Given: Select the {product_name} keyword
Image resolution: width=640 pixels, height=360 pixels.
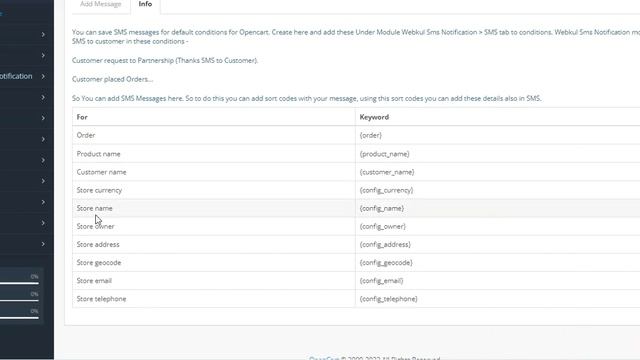Looking at the screenshot, I should (x=384, y=154).
